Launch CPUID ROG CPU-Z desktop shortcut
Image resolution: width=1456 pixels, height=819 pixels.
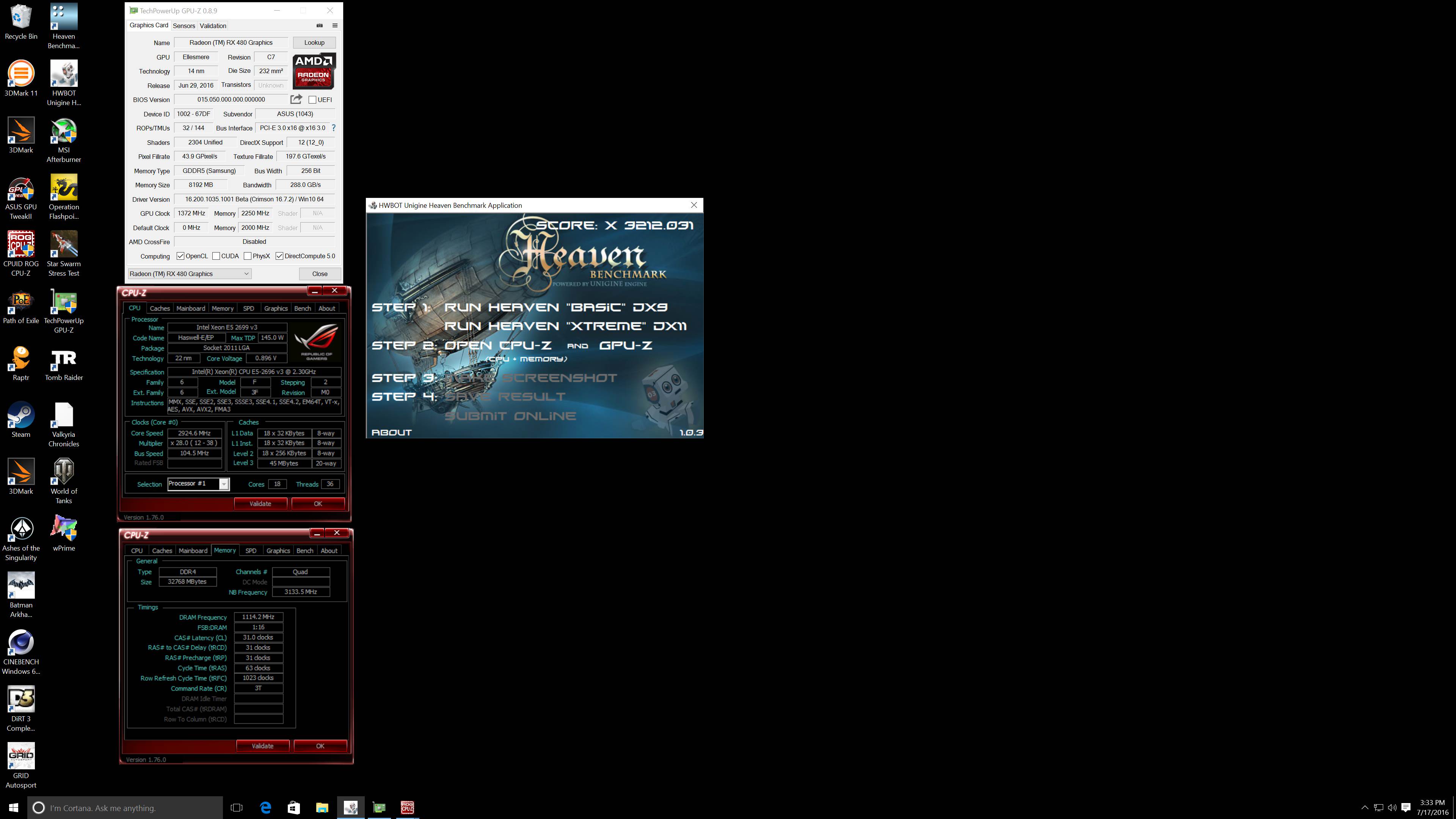click(x=21, y=254)
